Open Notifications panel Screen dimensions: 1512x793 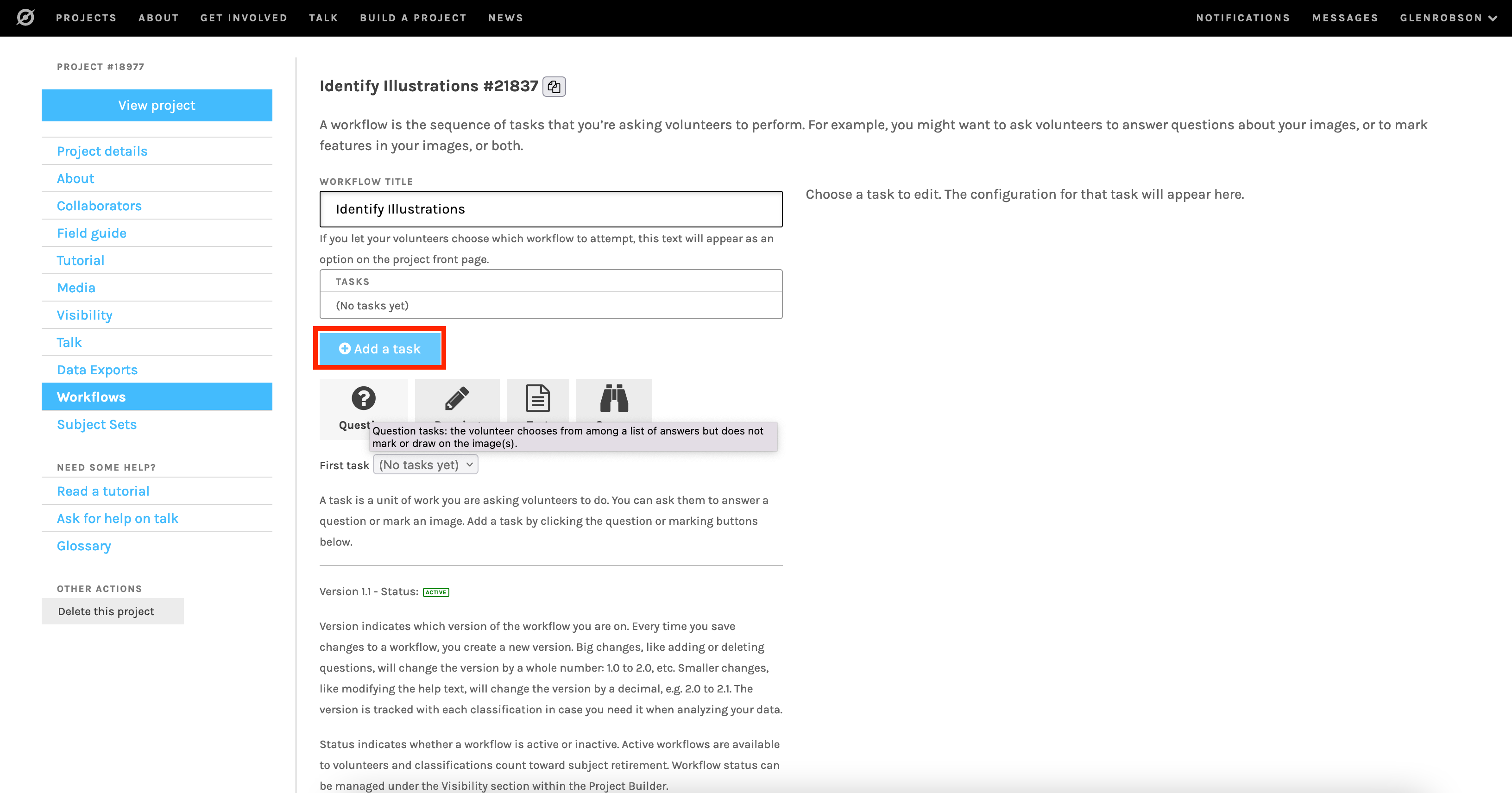pyautogui.click(x=1244, y=18)
